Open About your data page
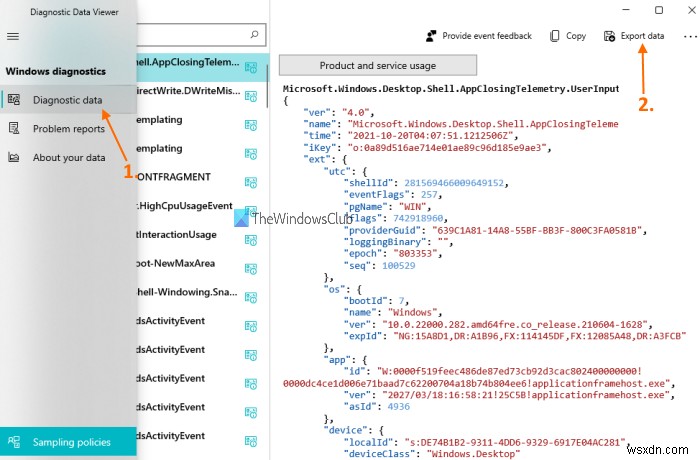This screenshot has height=460, width=700. [x=68, y=157]
